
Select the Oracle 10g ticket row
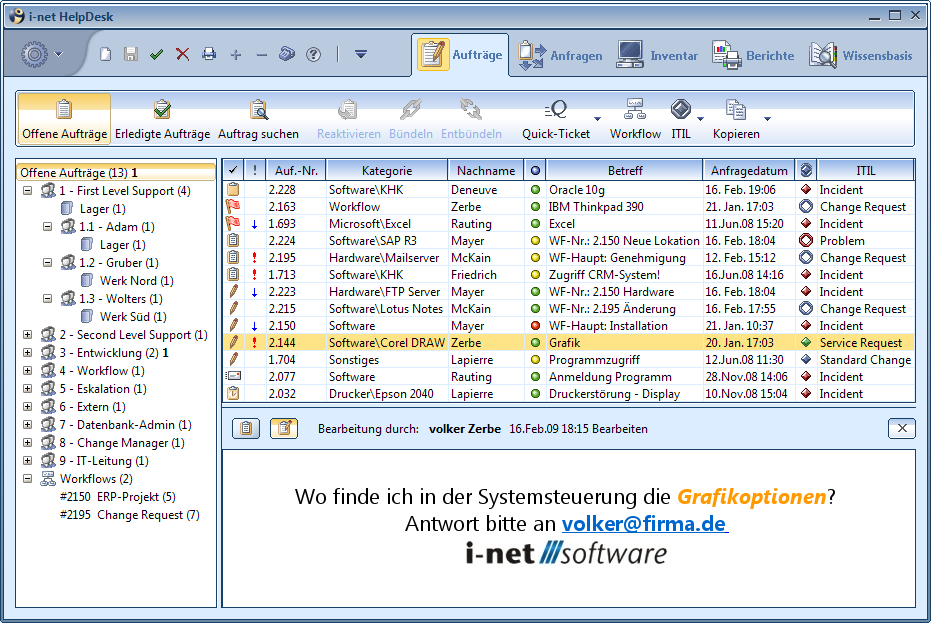(x=569, y=189)
